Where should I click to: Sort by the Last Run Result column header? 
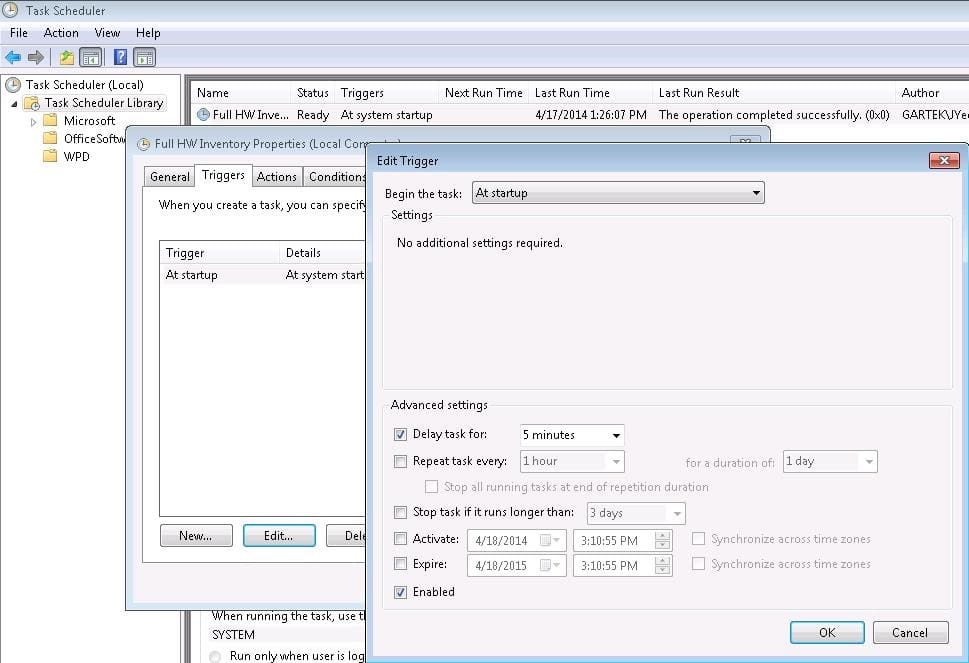point(773,93)
